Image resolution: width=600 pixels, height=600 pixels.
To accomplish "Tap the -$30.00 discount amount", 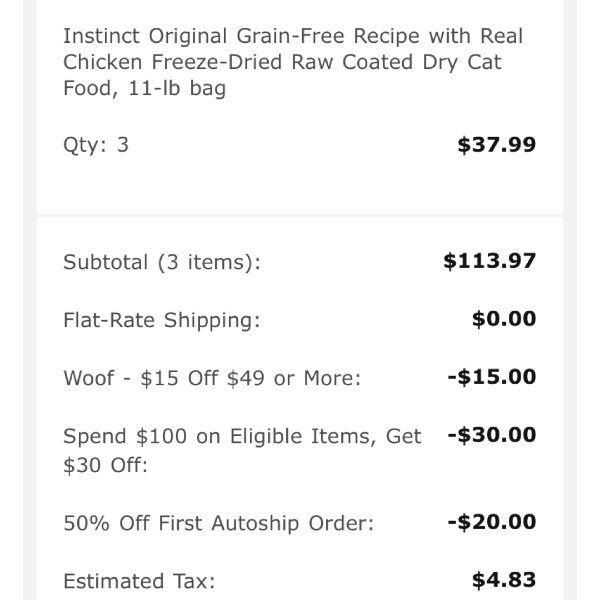I will 492,435.
